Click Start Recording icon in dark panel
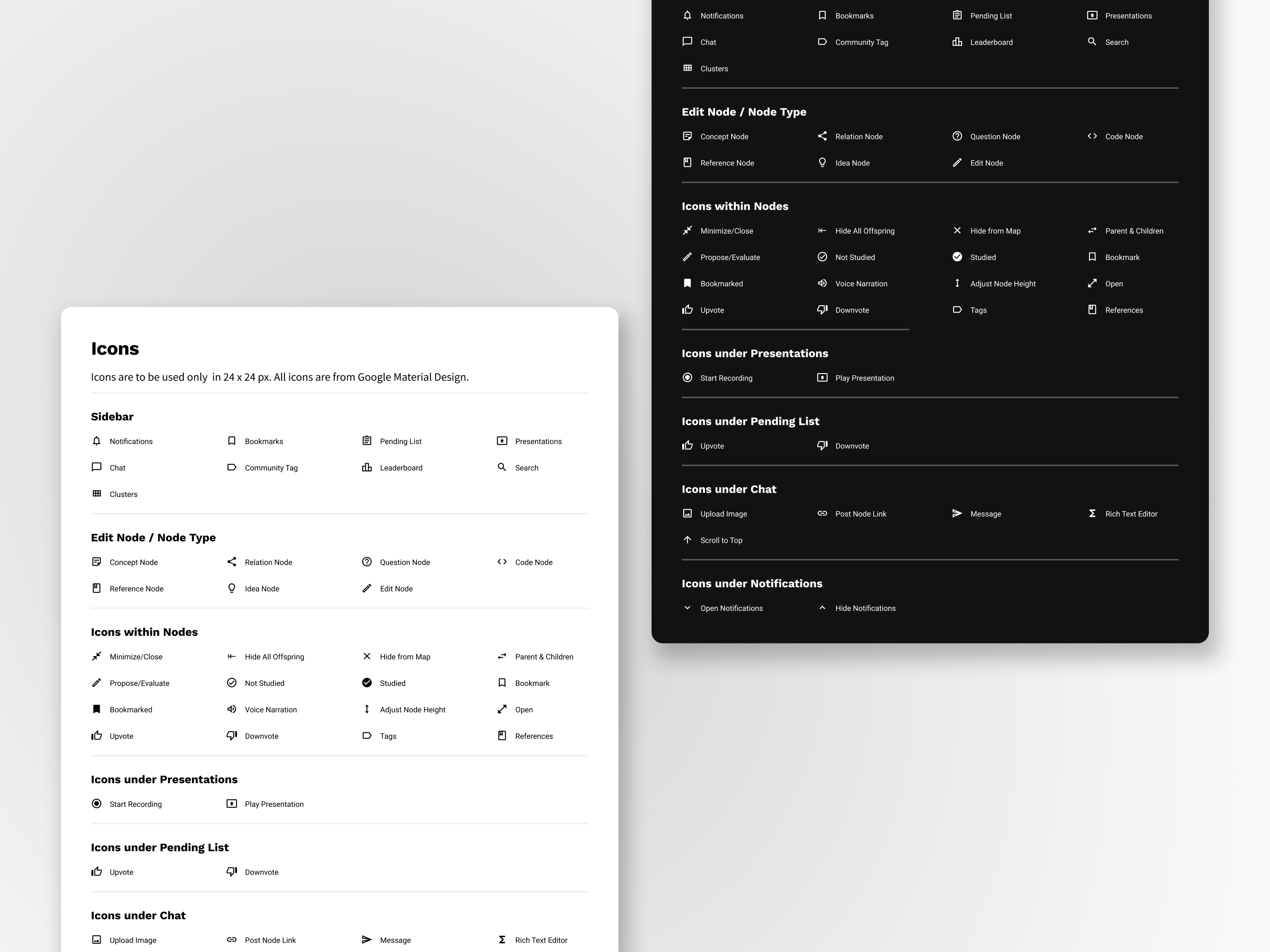Screen dimensions: 1270x952 [x=687, y=377]
